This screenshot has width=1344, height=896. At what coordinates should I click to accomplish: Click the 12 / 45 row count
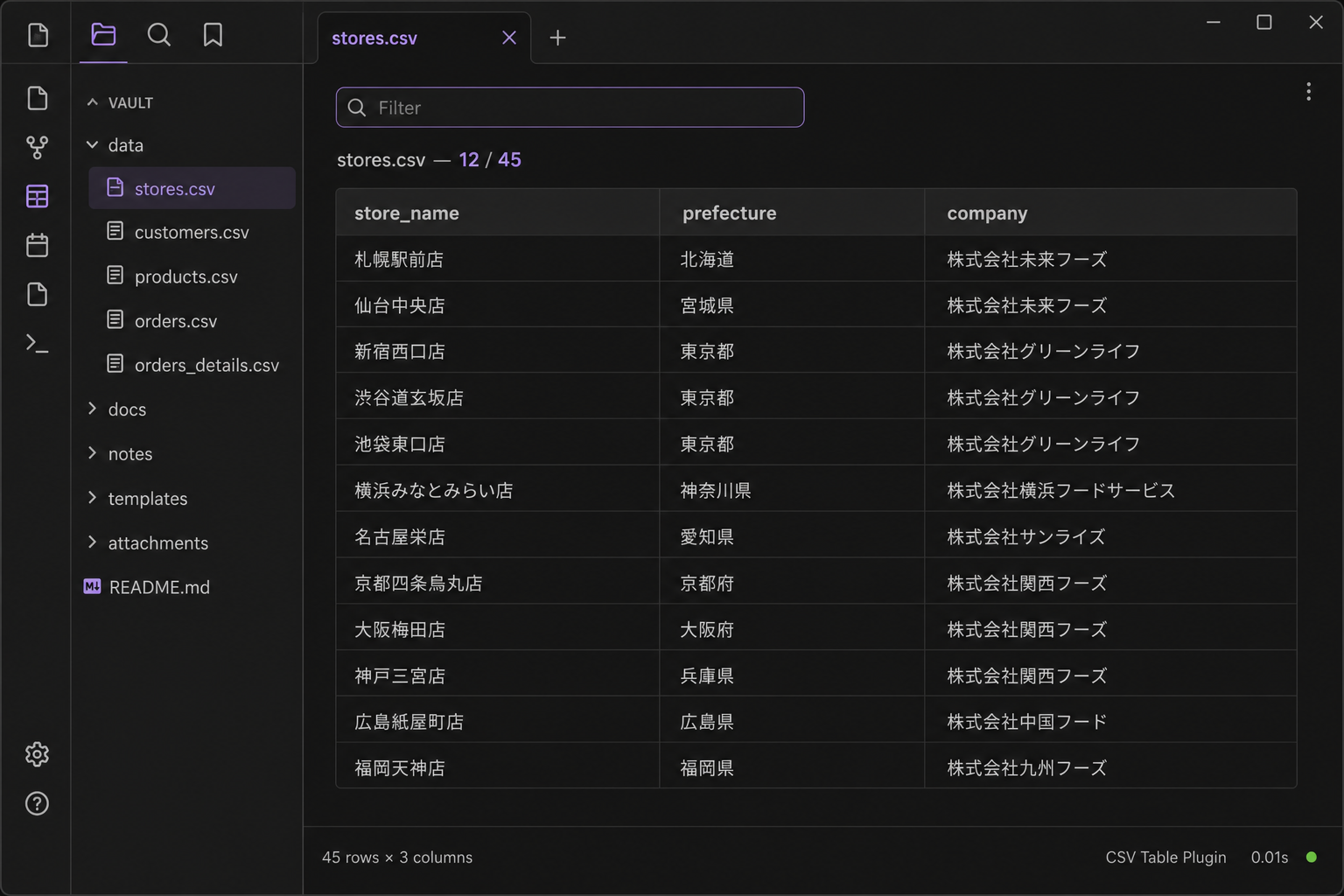point(490,159)
